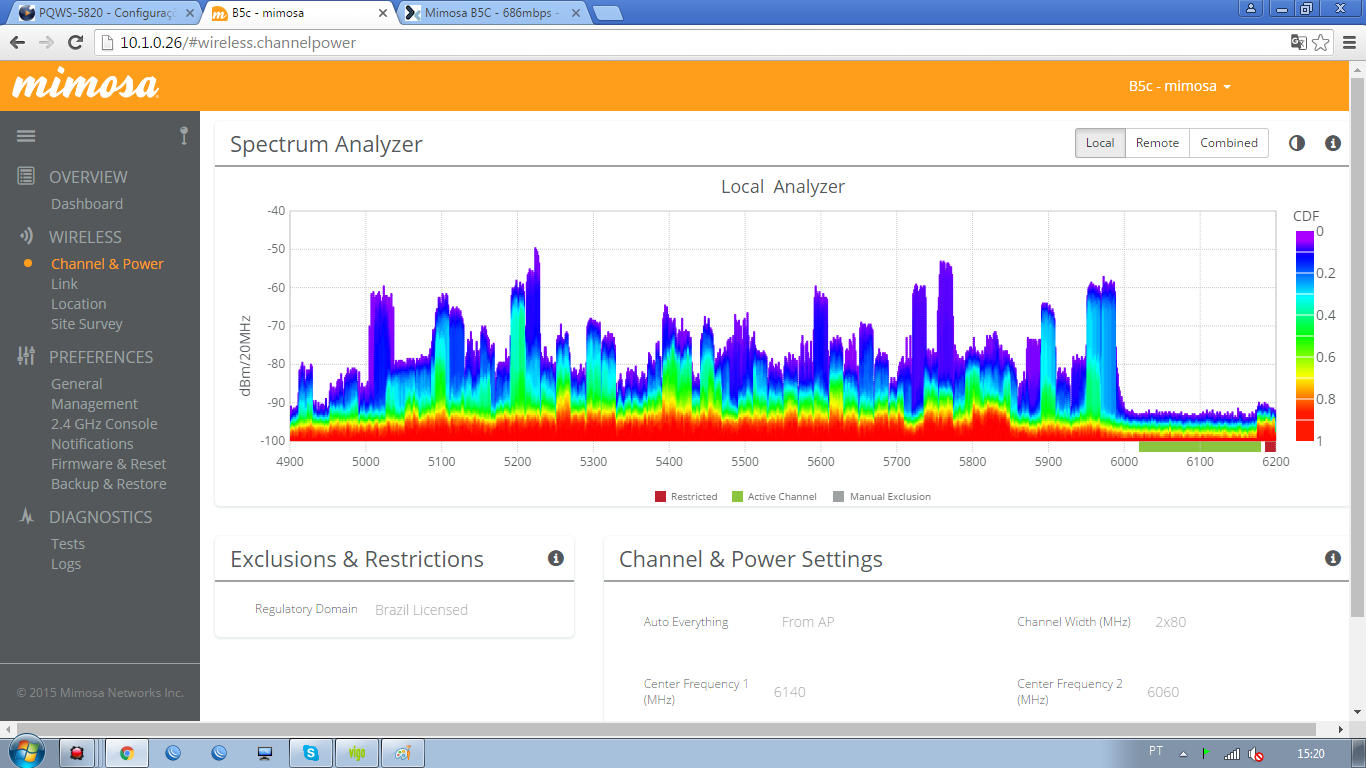Click the green active channel bar on spectrum

point(1200,446)
